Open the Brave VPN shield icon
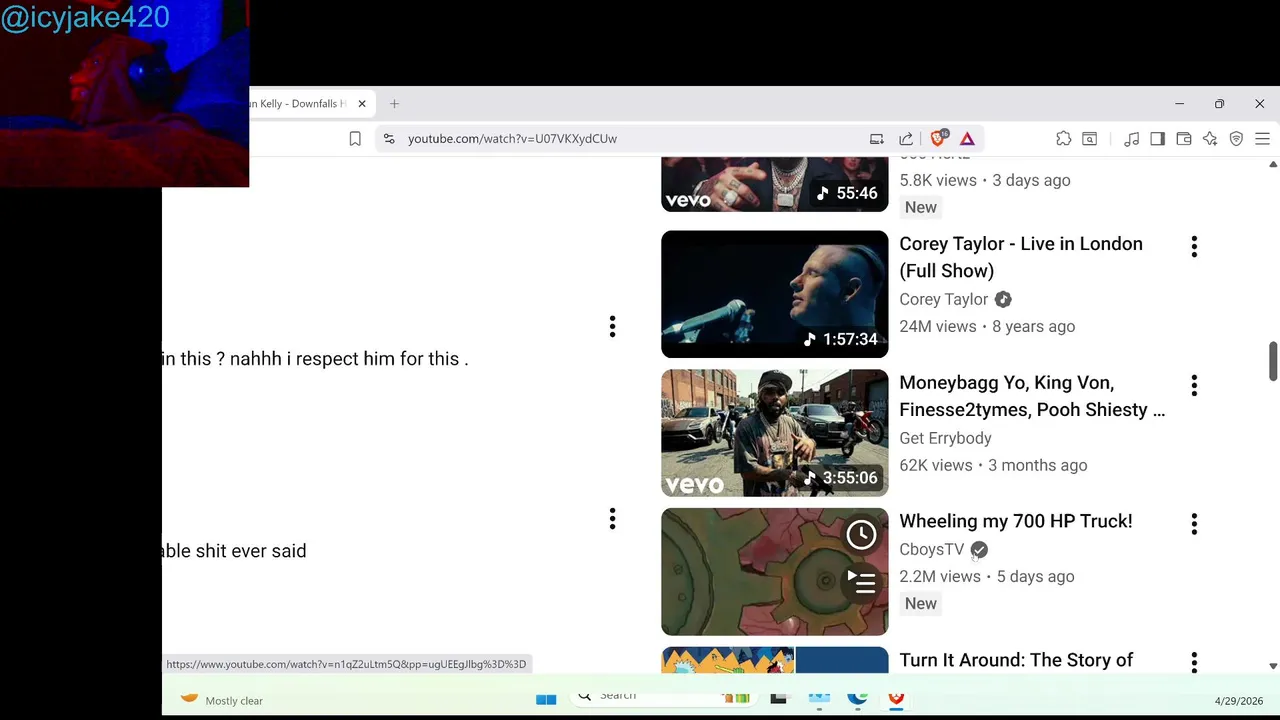This screenshot has height=720, width=1280. tap(1236, 138)
